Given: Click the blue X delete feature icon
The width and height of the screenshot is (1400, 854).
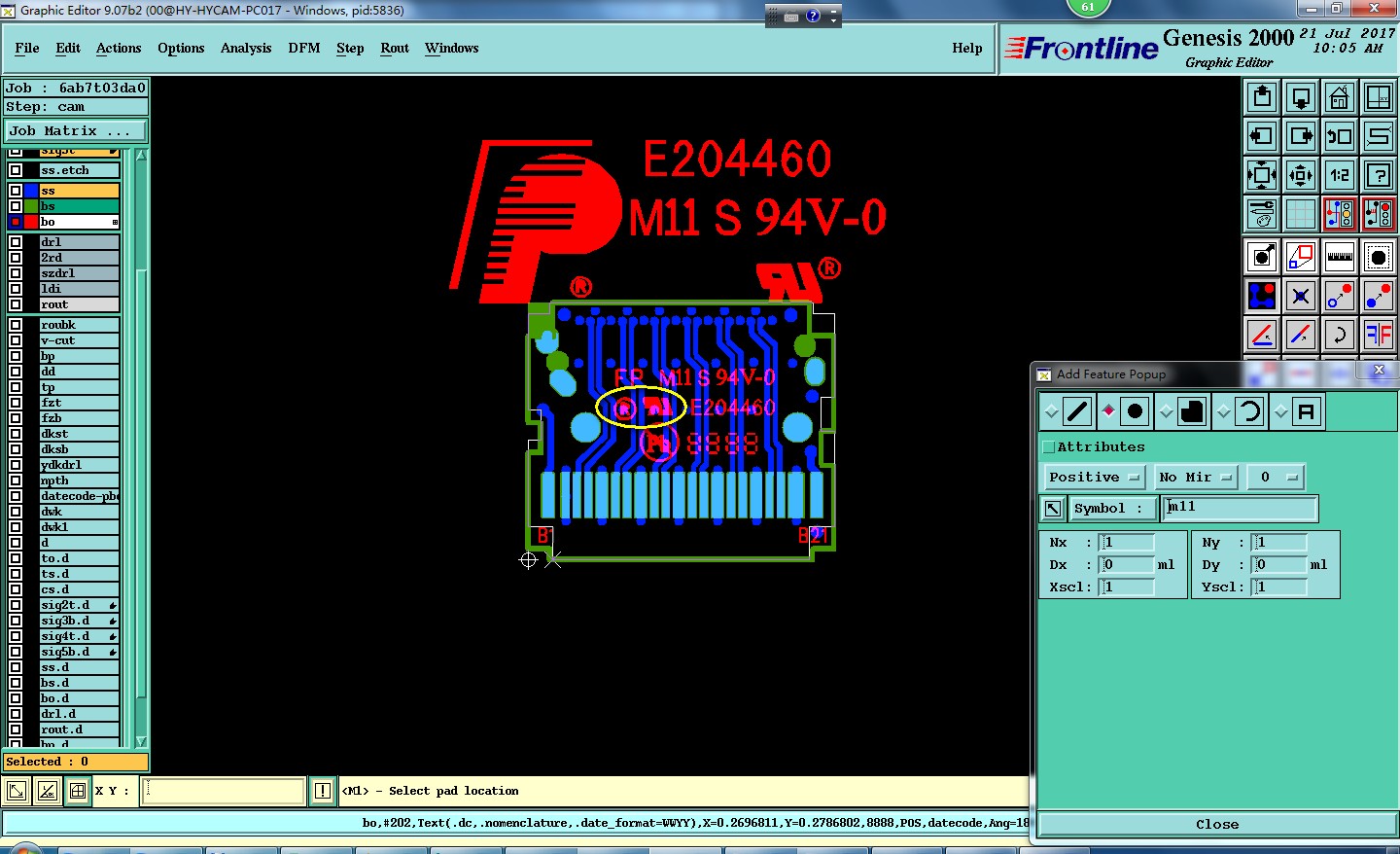Looking at the screenshot, I should [1301, 296].
